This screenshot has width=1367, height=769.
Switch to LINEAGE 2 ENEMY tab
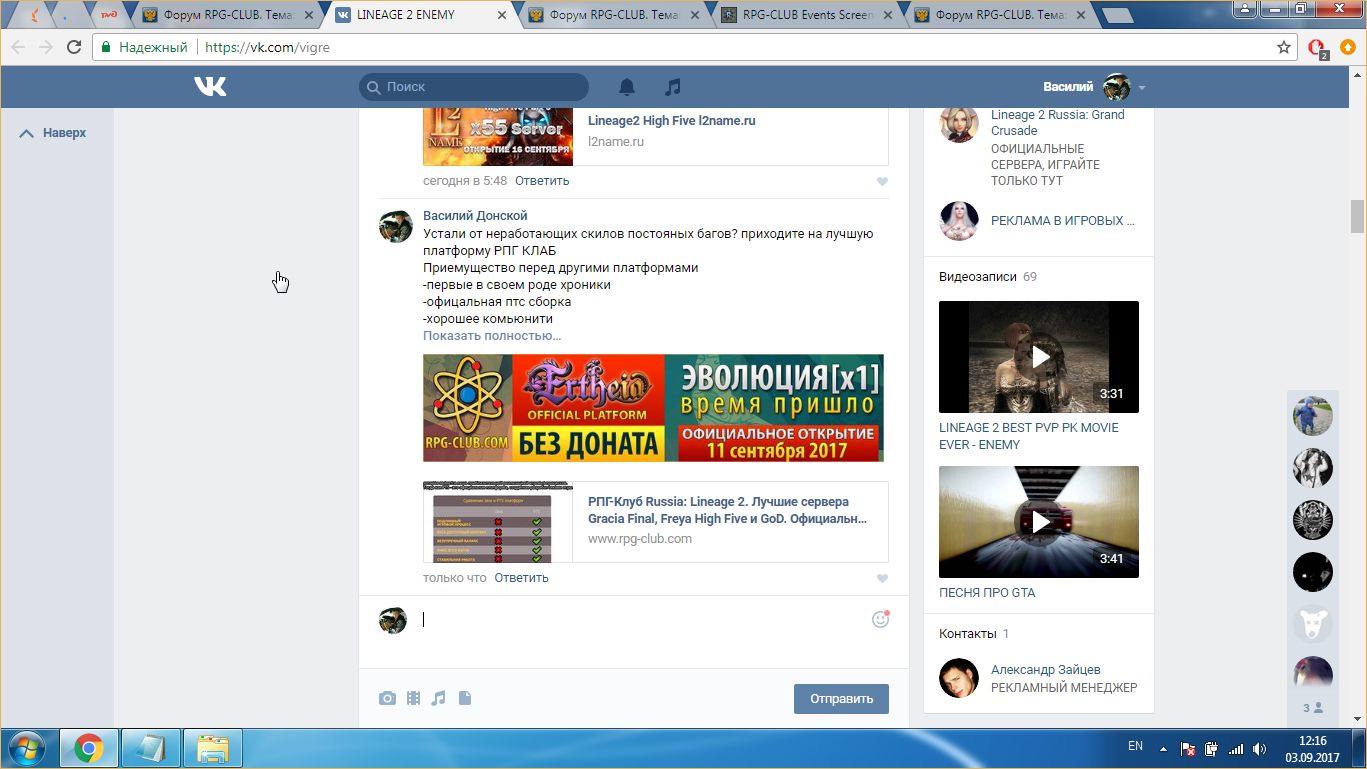coord(422,15)
